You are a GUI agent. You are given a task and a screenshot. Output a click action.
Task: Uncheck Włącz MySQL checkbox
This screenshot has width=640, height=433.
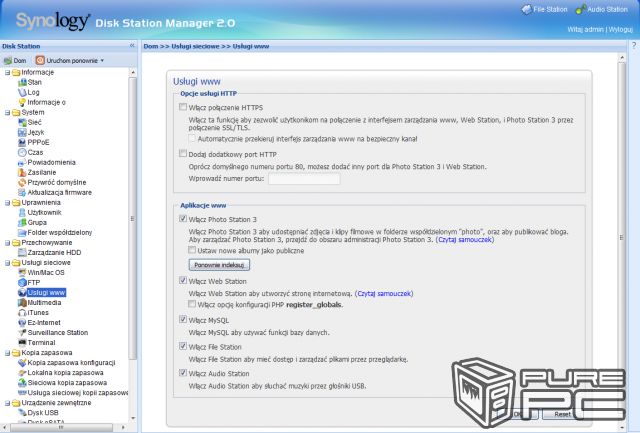click(x=183, y=320)
